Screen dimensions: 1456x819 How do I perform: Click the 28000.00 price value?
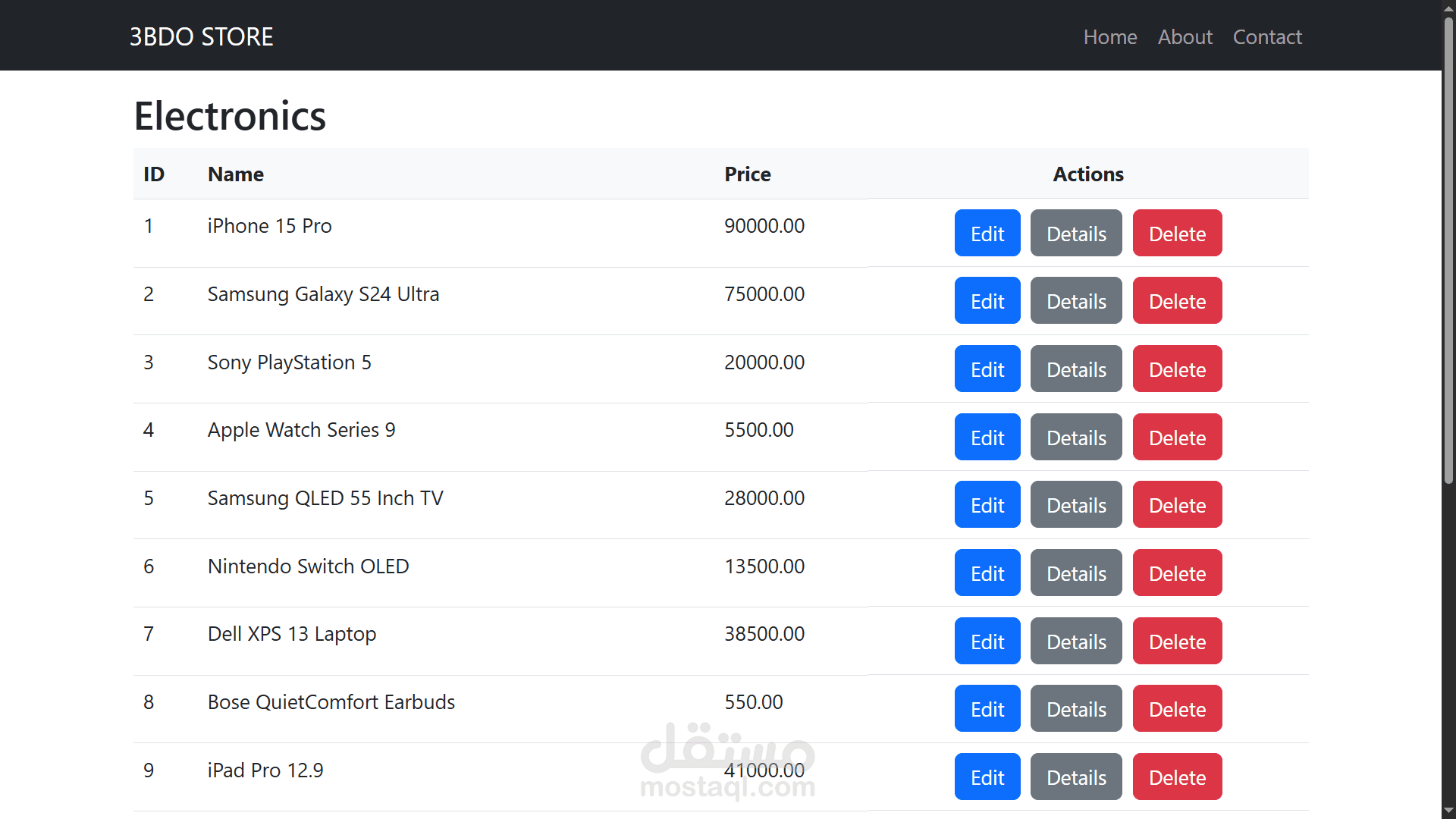click(x=764, y=498)
